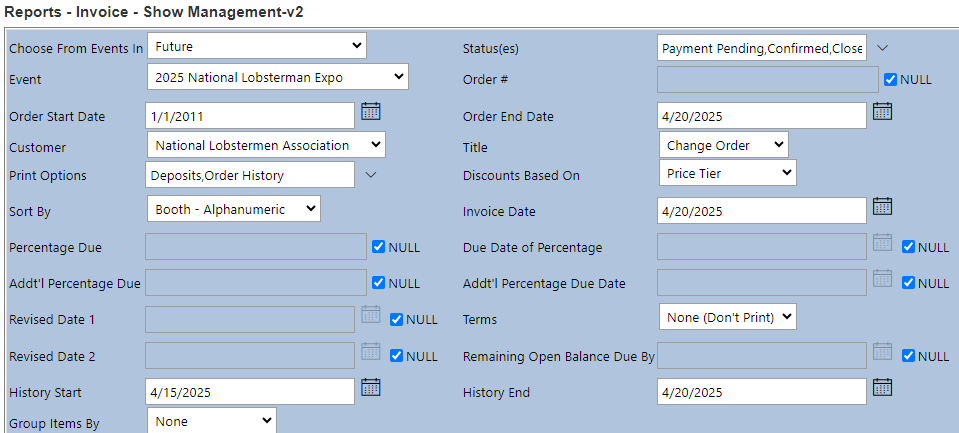Expand the Status(es) multi-select chevron
Screen dimensions: 959x433
pyautogui.click(x=882, y=48)
